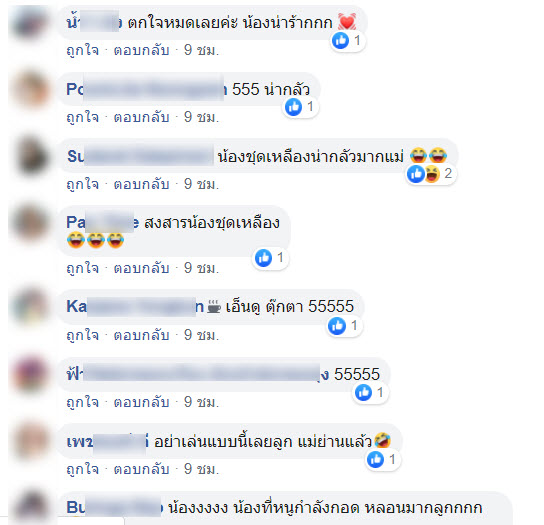
Task: Click the 9 ชม. timestamp under the first comment
Action: point(201,50)
